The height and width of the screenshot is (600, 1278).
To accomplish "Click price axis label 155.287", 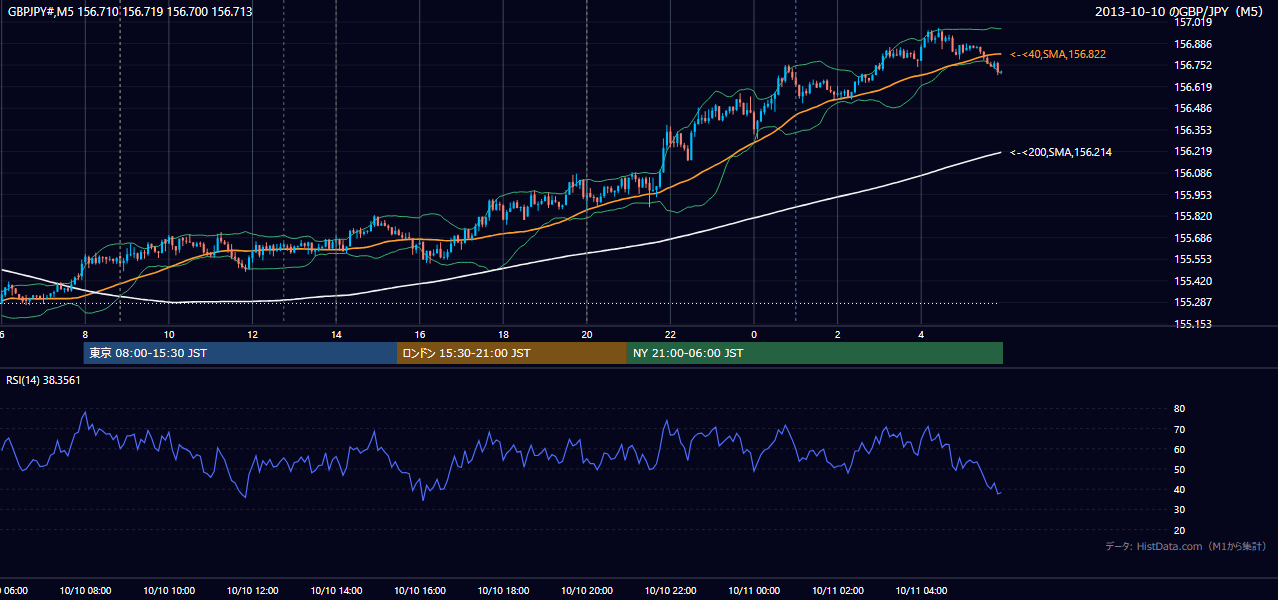I will (1193, 302).
